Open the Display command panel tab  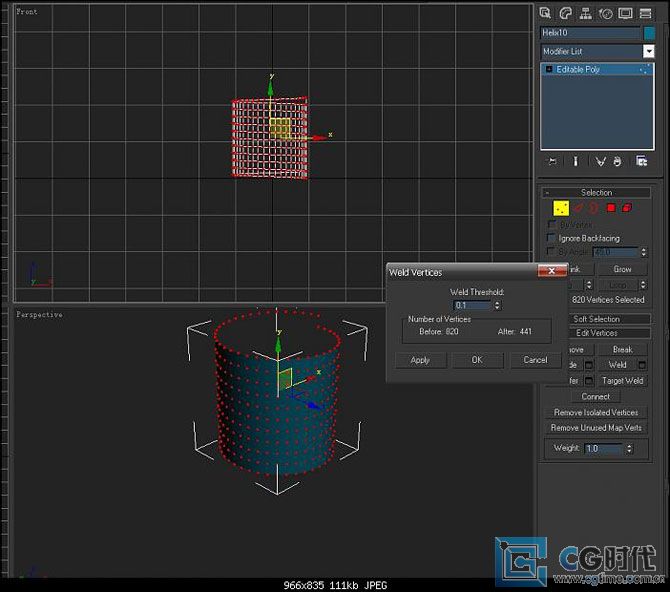626,13
